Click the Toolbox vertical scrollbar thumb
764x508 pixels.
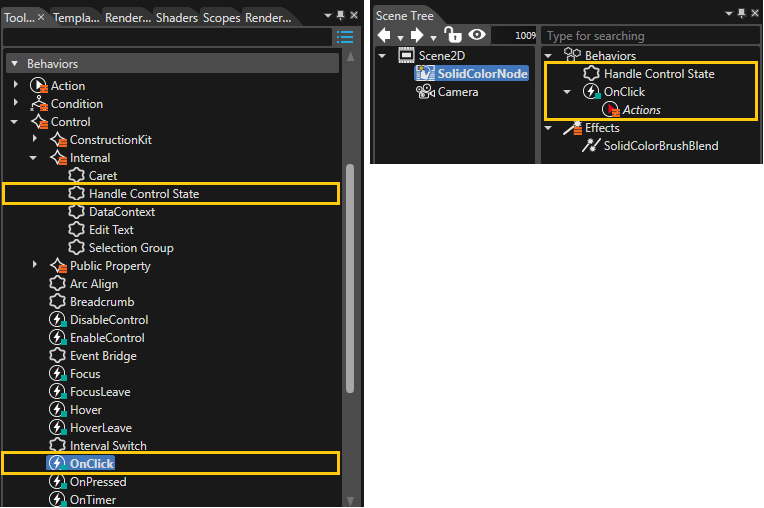click(350, 279)
